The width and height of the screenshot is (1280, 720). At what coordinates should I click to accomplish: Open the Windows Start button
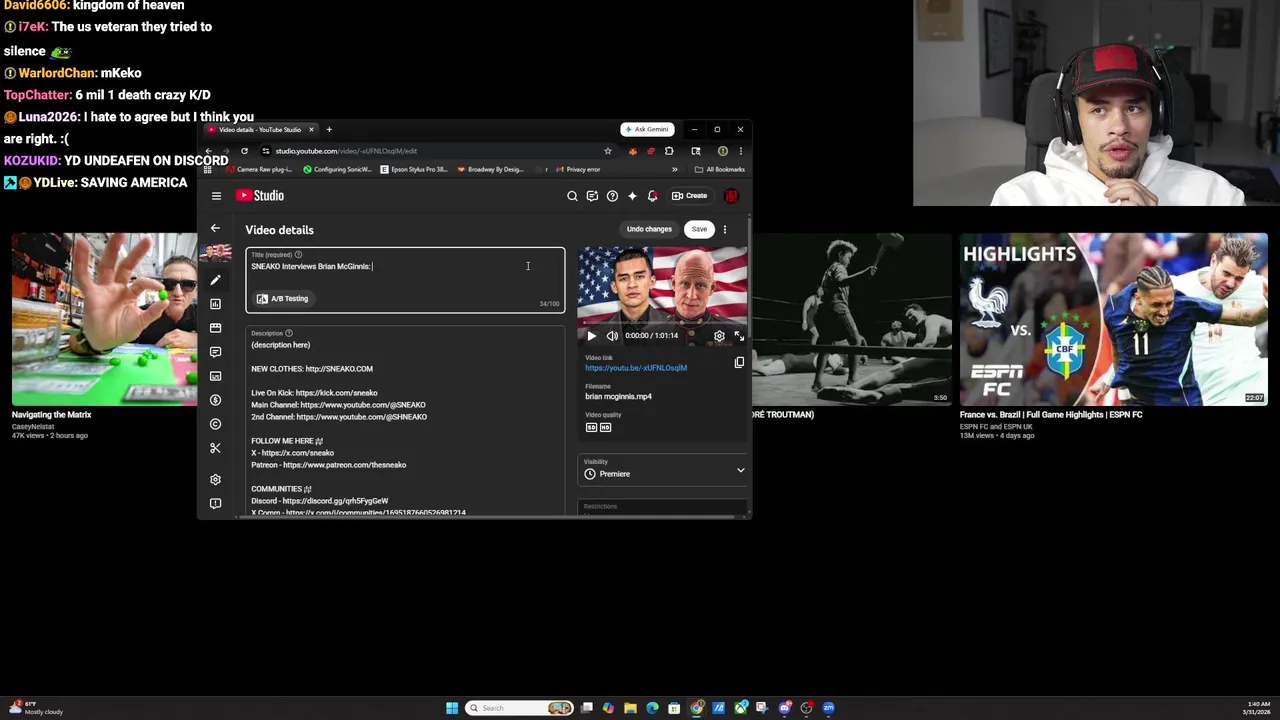point(452,708)
